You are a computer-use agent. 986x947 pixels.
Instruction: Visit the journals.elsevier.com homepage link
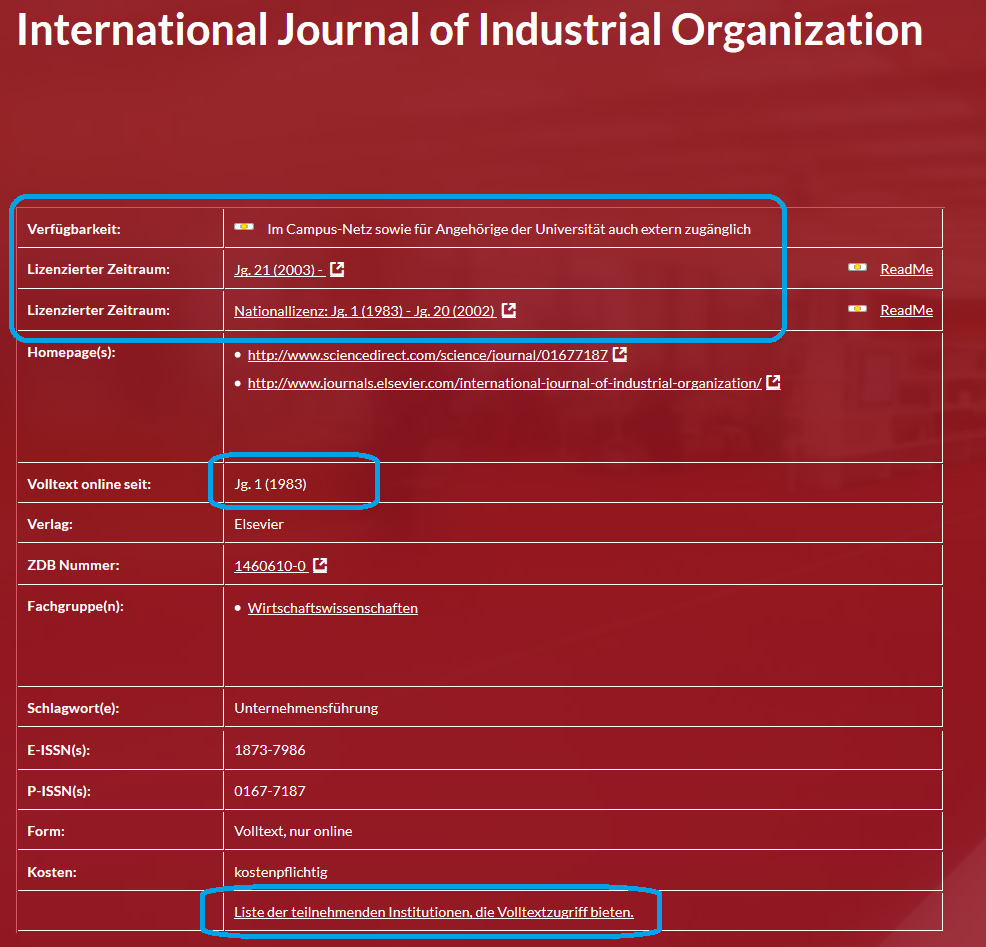pos(504,383)
